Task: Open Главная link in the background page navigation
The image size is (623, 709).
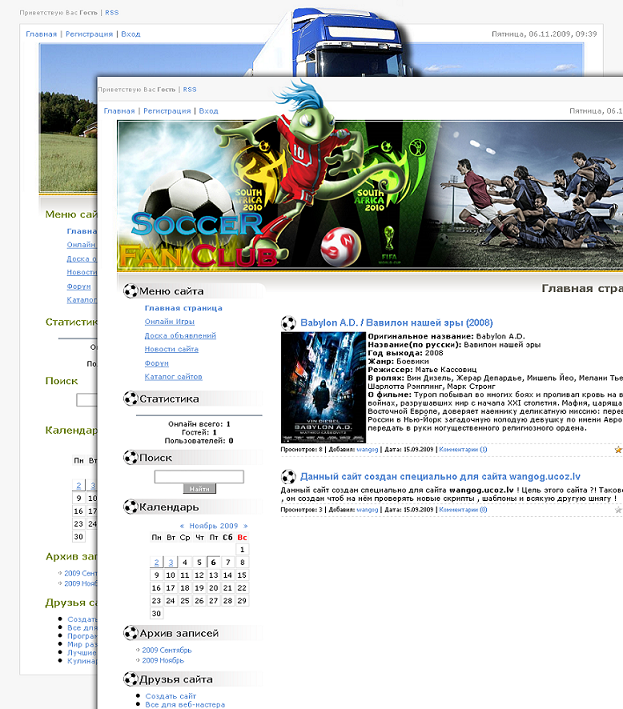Action: click(41, 34)
